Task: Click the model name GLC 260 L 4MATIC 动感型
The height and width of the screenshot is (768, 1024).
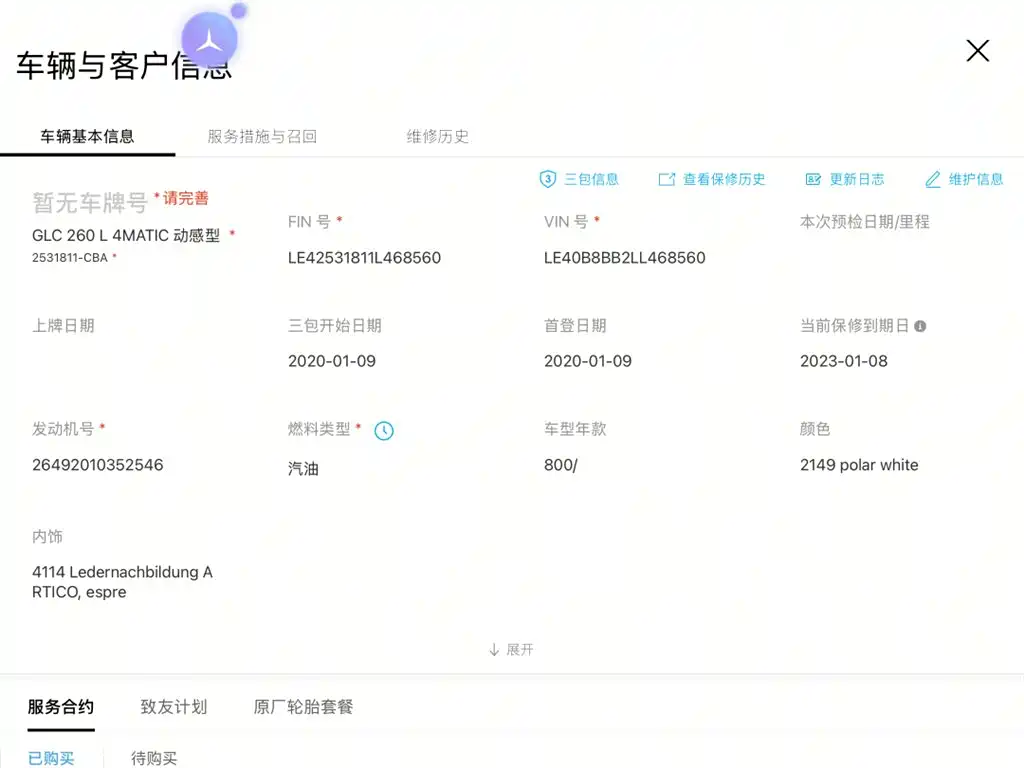Action: point(126,236)
